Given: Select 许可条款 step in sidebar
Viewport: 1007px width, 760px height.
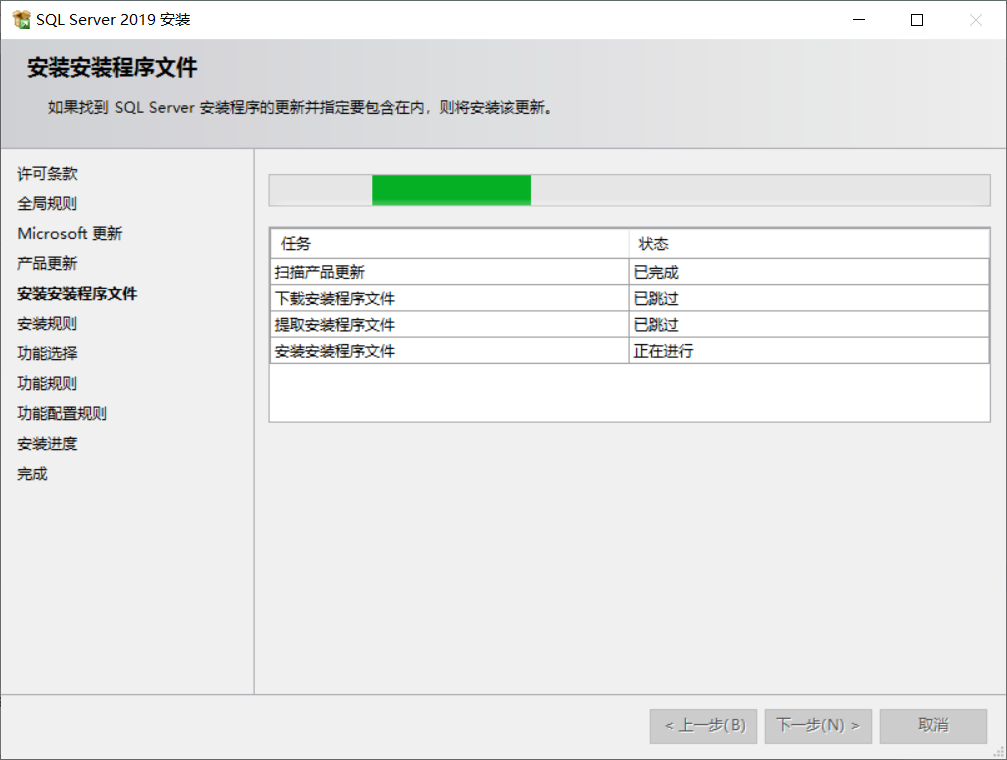Looking at the screenshot, I should [x=48, y=173].
